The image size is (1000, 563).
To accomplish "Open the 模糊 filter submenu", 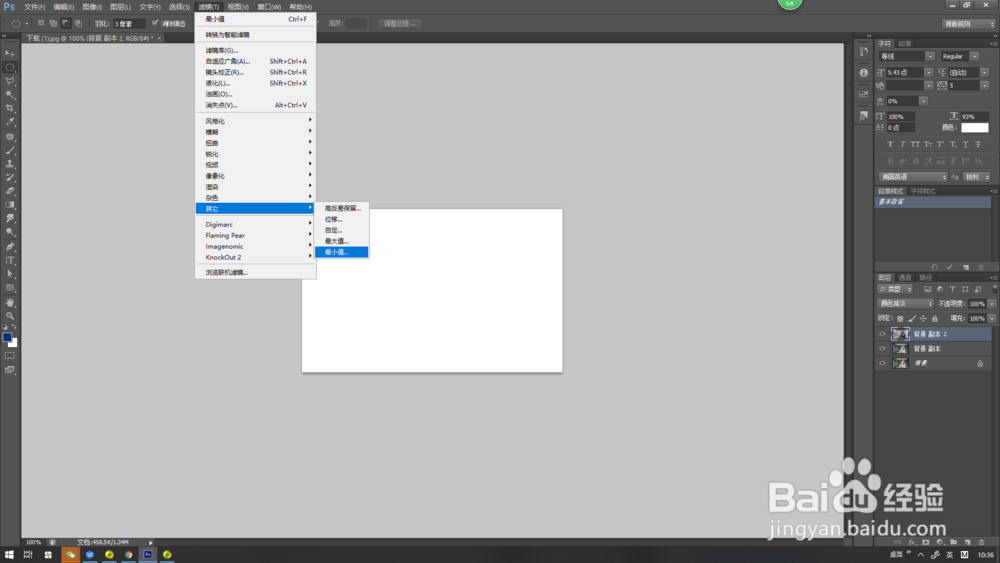I will [x=255, y=132].
